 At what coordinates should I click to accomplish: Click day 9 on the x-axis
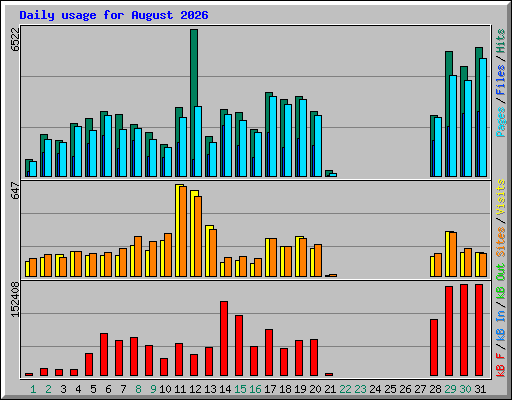point(153,389)
